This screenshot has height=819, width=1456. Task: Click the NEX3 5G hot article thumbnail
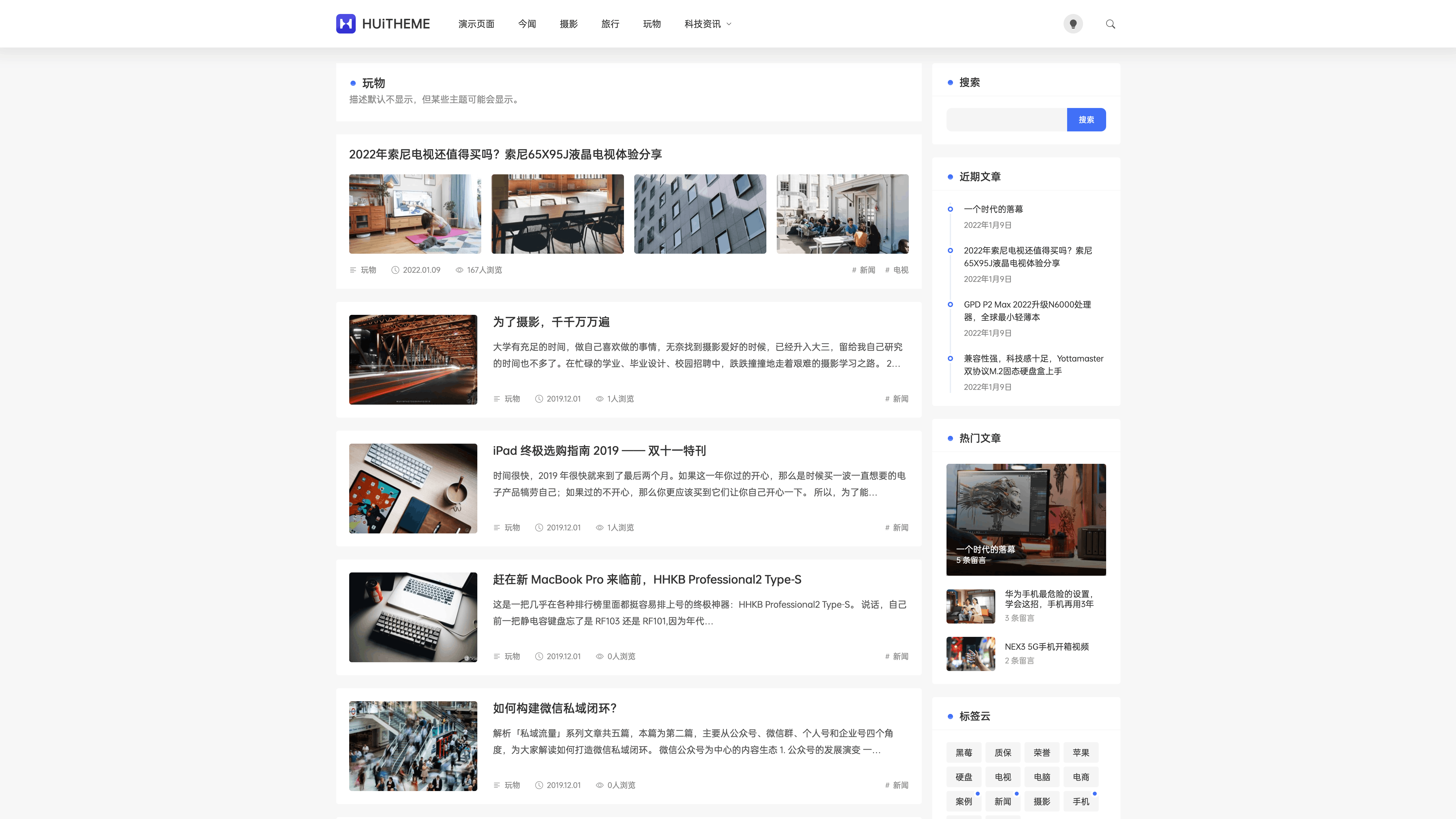[x=971, y=654]
